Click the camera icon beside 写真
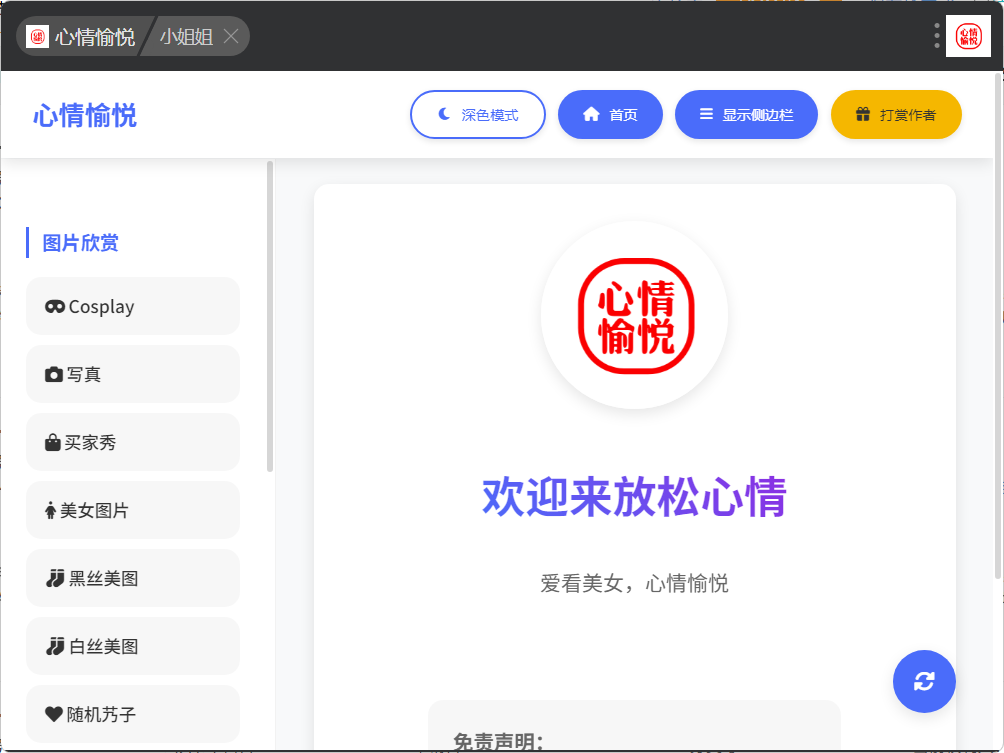This screenshot has height=753, width=1004. (54, 375)
